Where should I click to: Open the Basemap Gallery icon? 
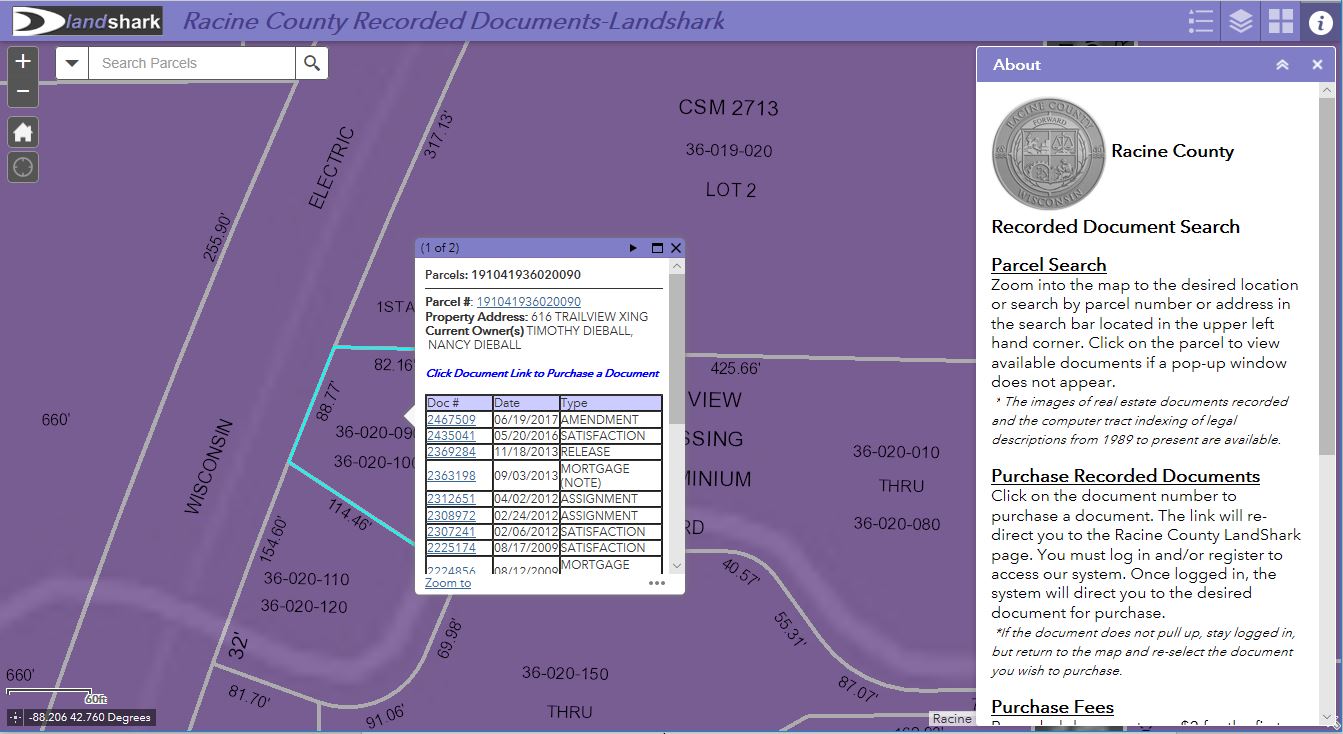tap(1279, 20)
